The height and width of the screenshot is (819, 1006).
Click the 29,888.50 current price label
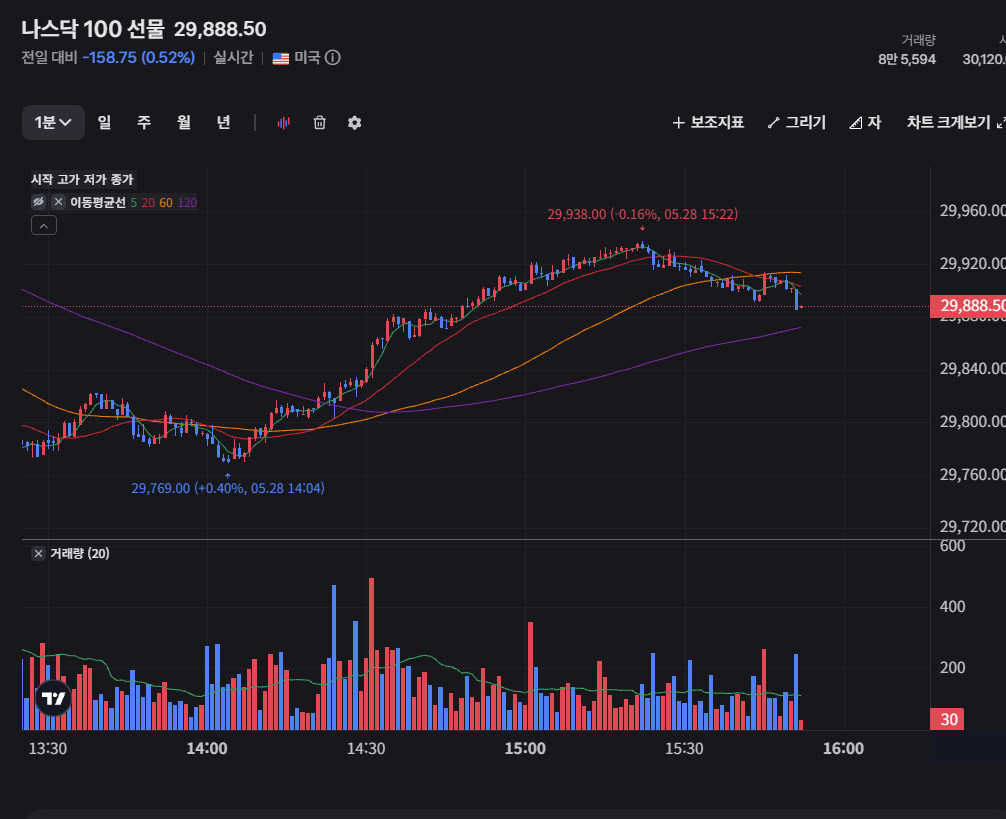968,306
